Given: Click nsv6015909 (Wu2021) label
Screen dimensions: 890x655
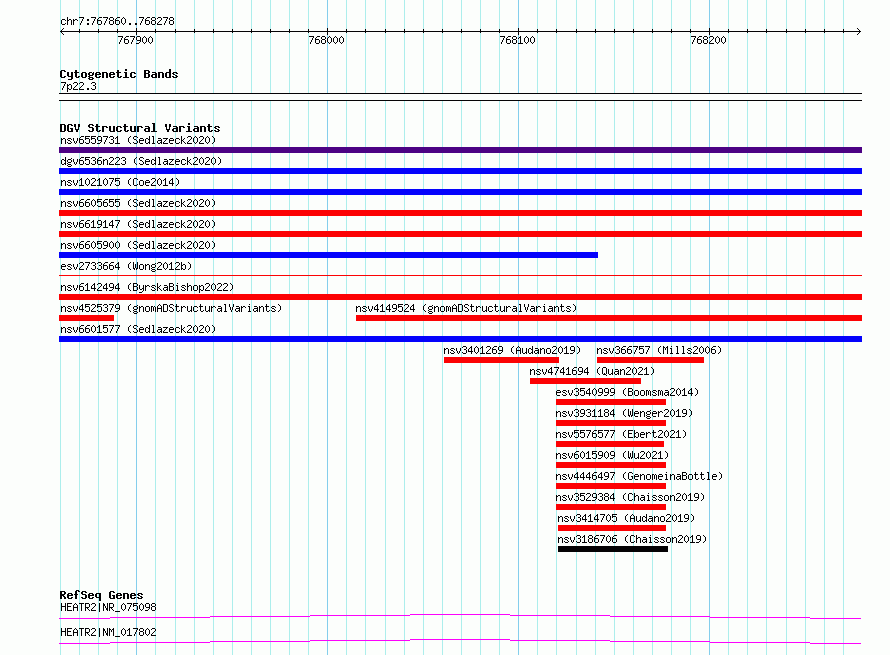Looking at the screenshot, I should 612,455.
